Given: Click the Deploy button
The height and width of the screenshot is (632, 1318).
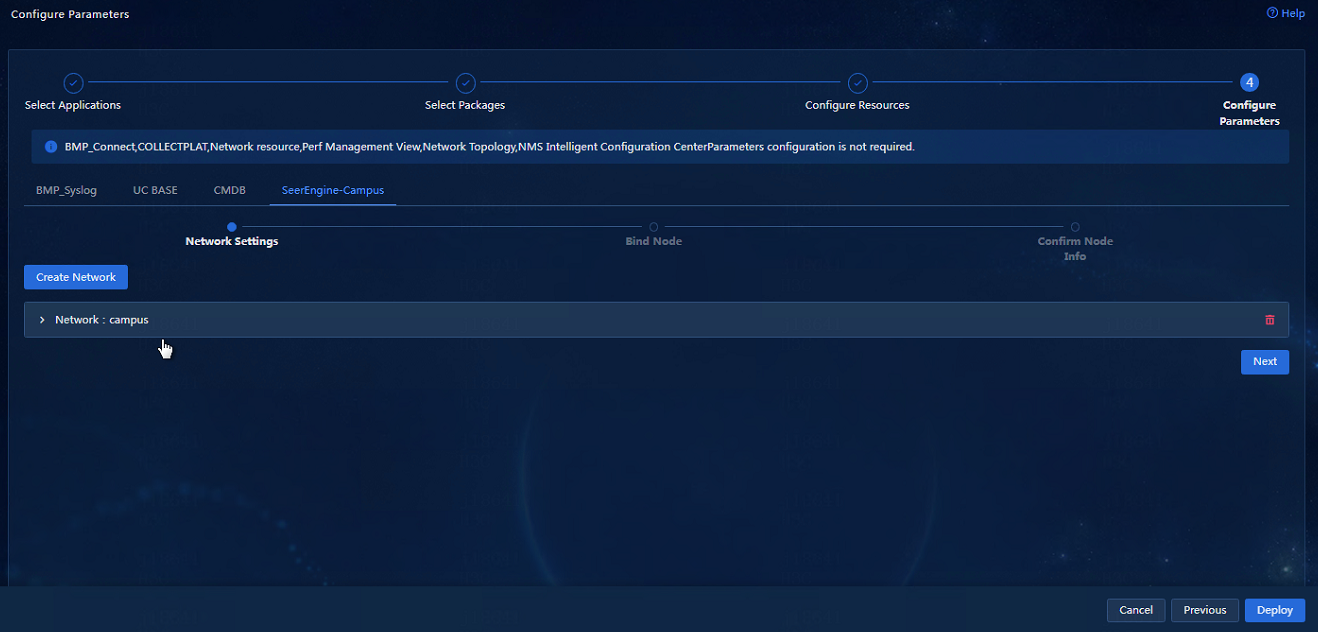Looking at the screenshot, I should point(1275,610).
